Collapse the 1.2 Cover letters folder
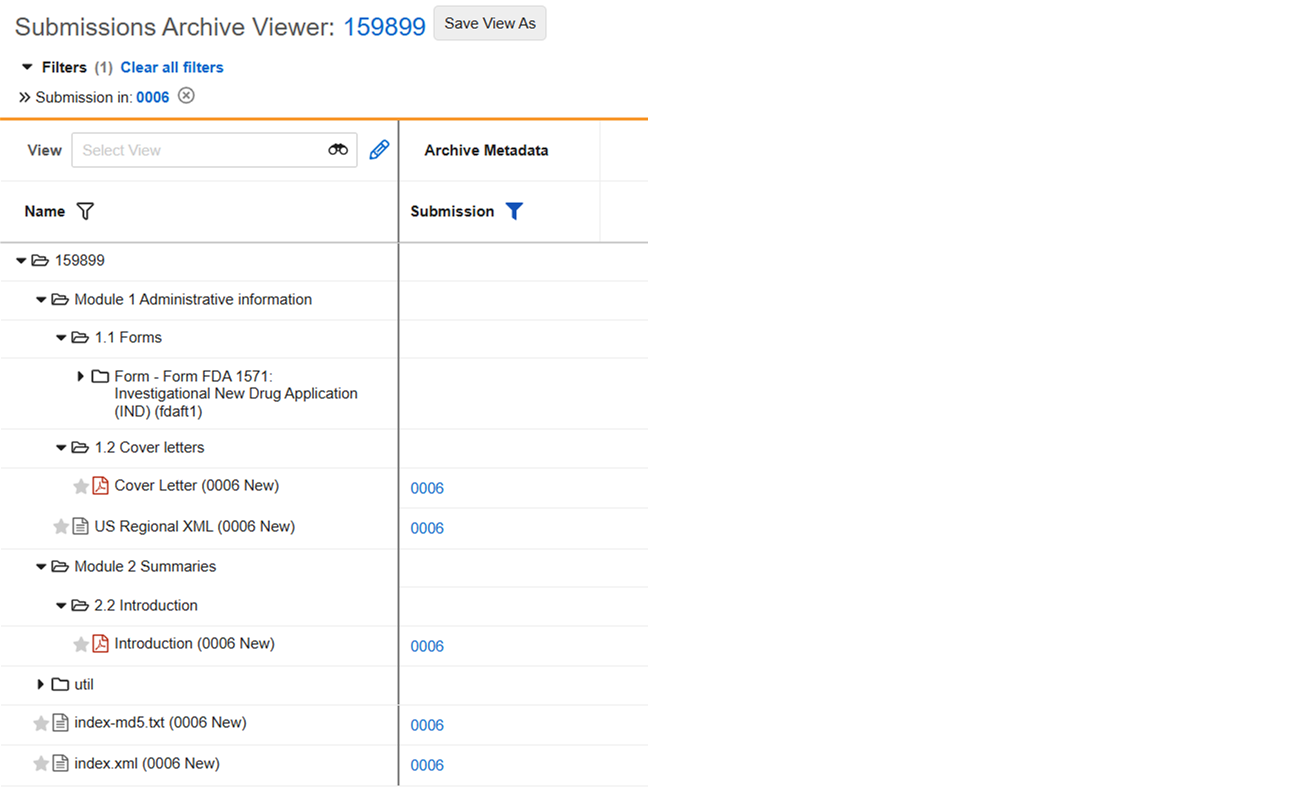The image size is (1315, 796). 61,447
